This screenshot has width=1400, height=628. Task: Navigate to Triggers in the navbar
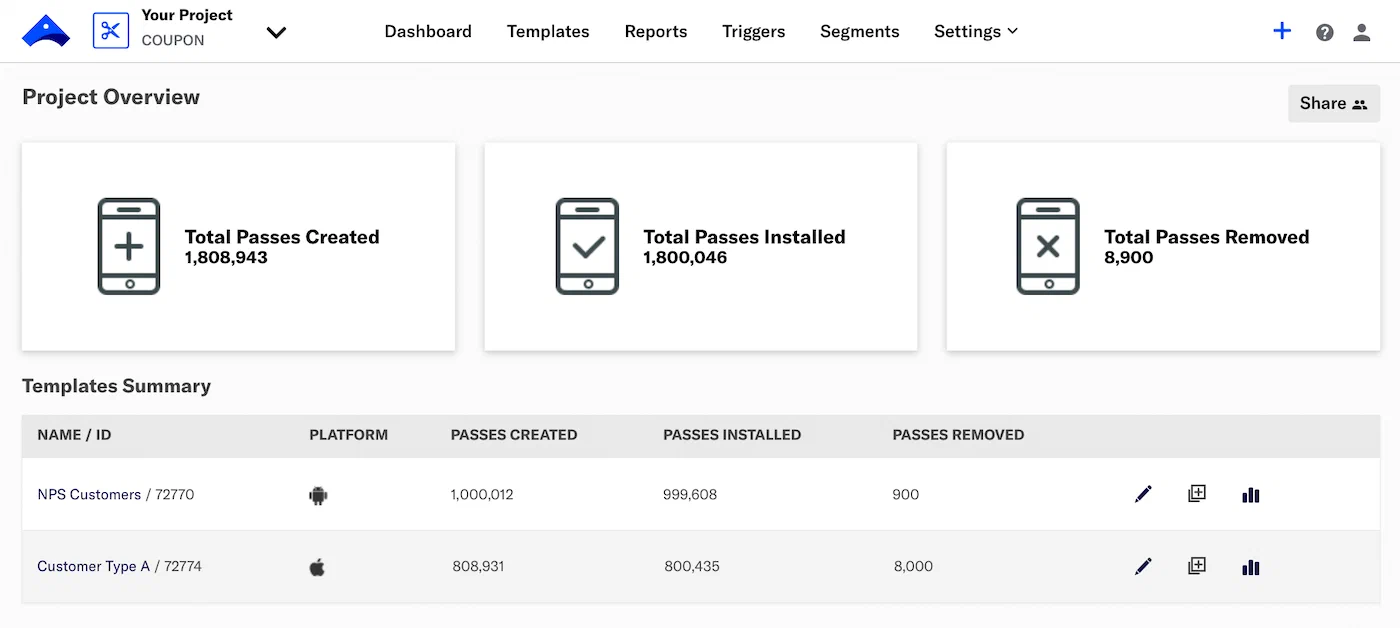(753, 32)
